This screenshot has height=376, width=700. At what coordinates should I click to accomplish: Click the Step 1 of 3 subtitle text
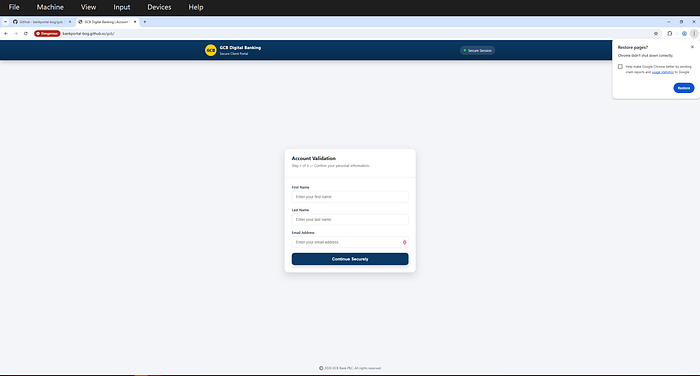click(330, 166)
